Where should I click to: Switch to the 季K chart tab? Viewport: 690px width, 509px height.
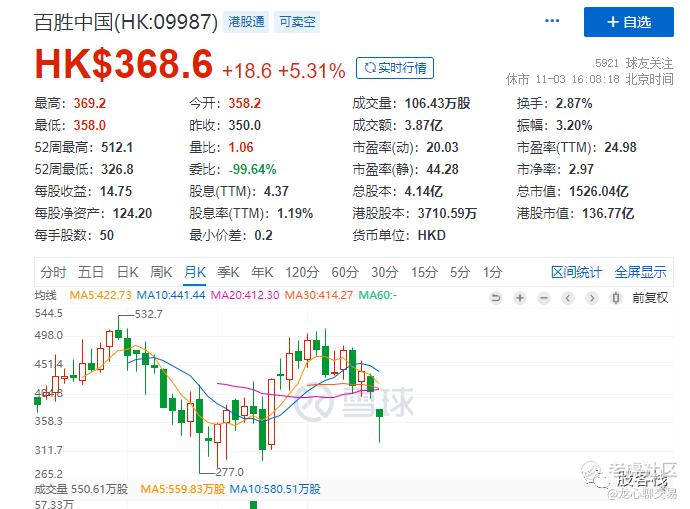[228, 272]
